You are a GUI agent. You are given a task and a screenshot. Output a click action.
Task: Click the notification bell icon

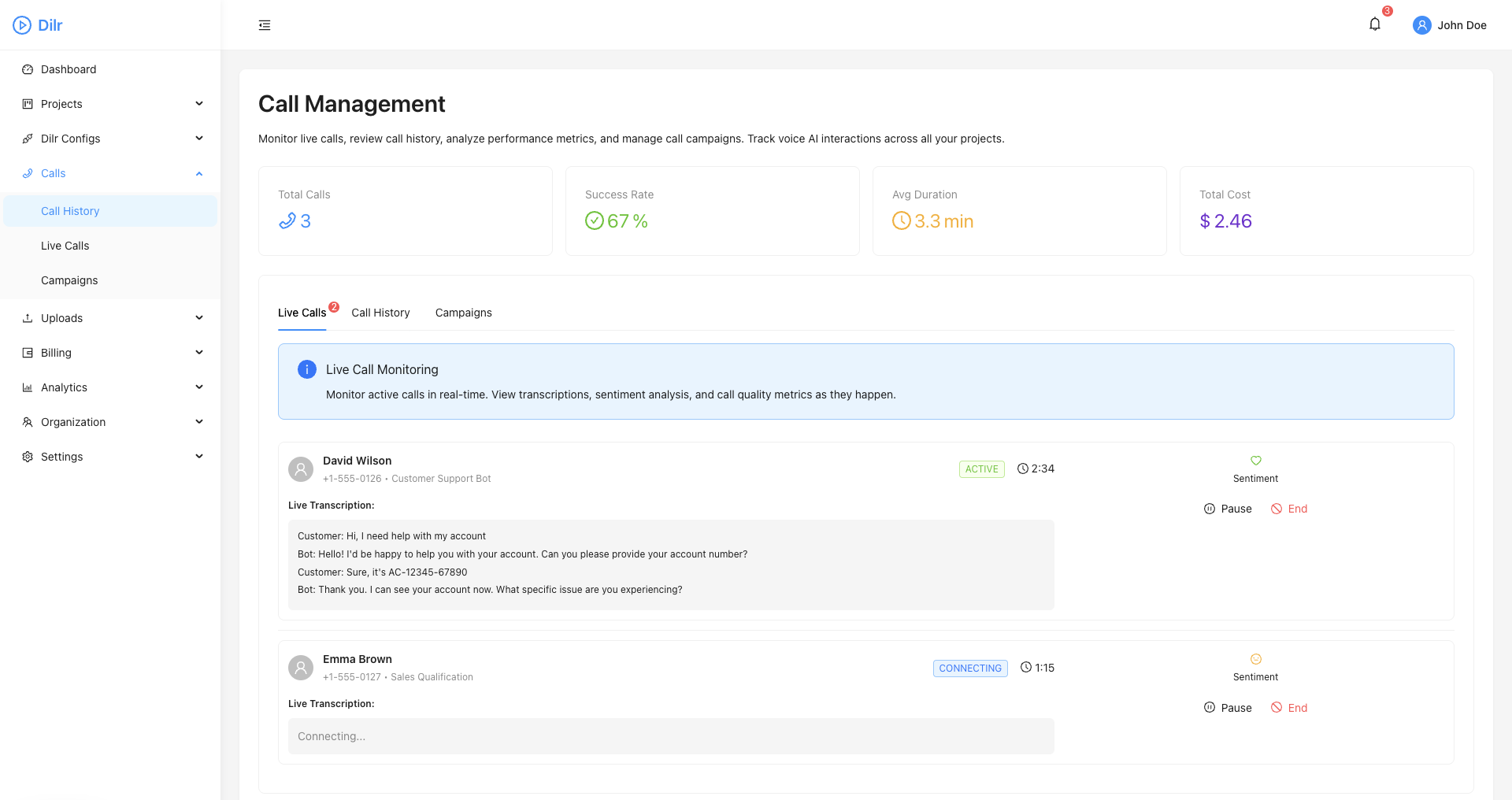pos(1374,24)
